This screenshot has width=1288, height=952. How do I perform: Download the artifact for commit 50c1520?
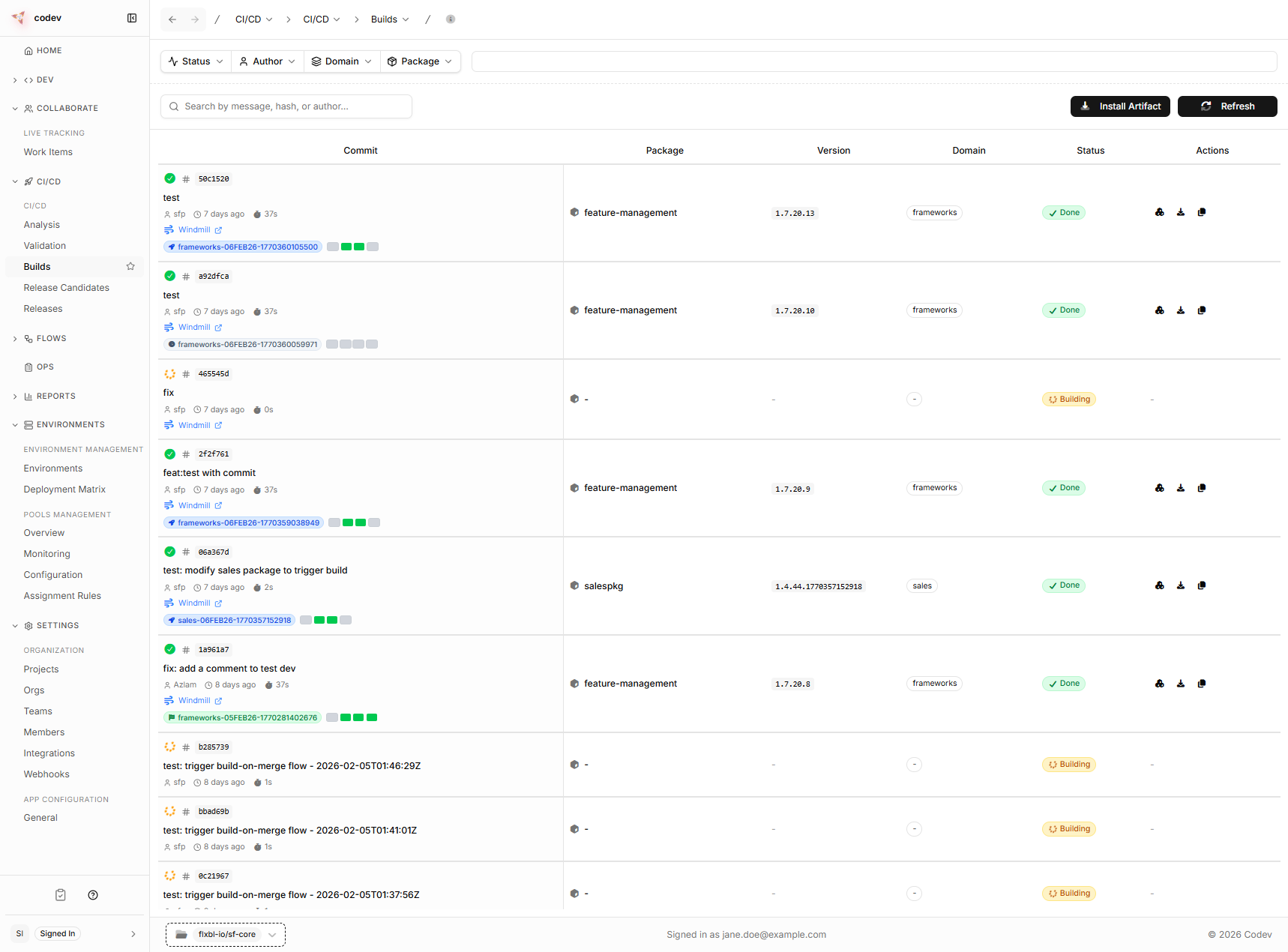coord(1181,212)
